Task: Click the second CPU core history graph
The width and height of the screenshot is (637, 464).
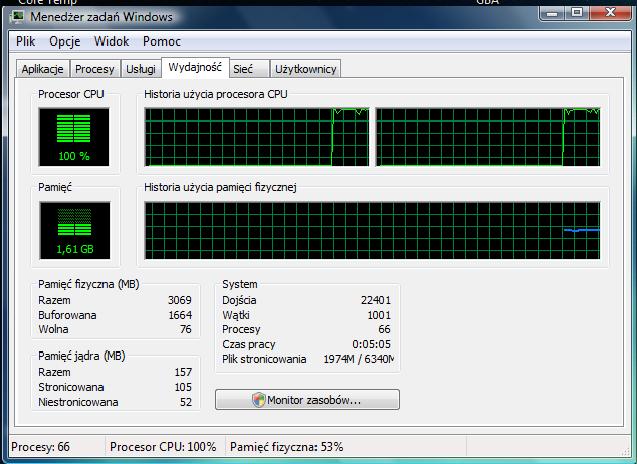Action: (488, 137)
